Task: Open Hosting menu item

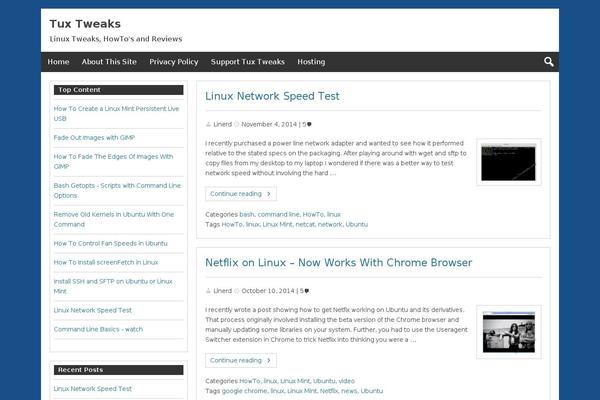Action: point(311,62)
